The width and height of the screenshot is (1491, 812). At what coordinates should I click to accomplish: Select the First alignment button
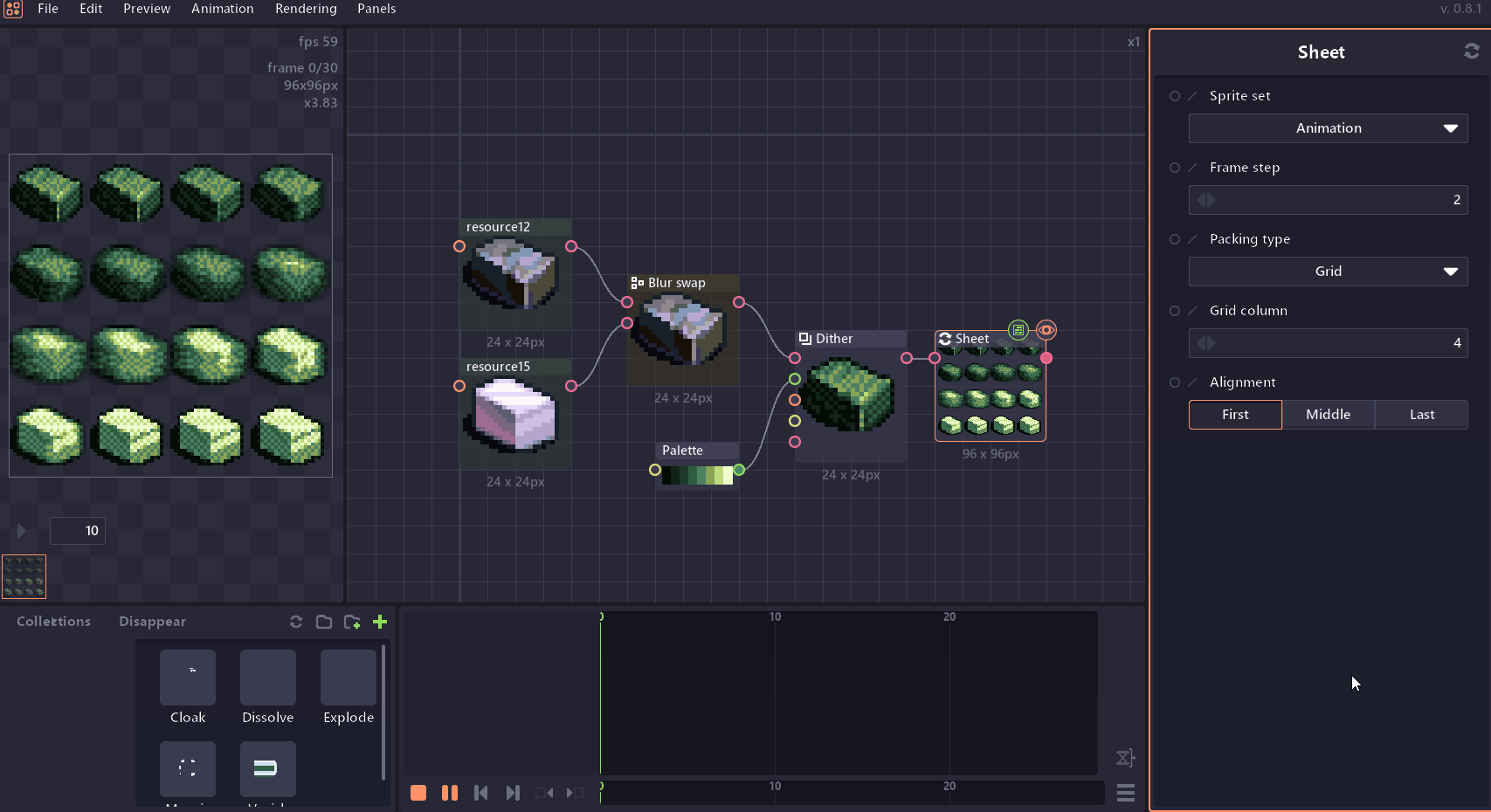click(1235, 414)
